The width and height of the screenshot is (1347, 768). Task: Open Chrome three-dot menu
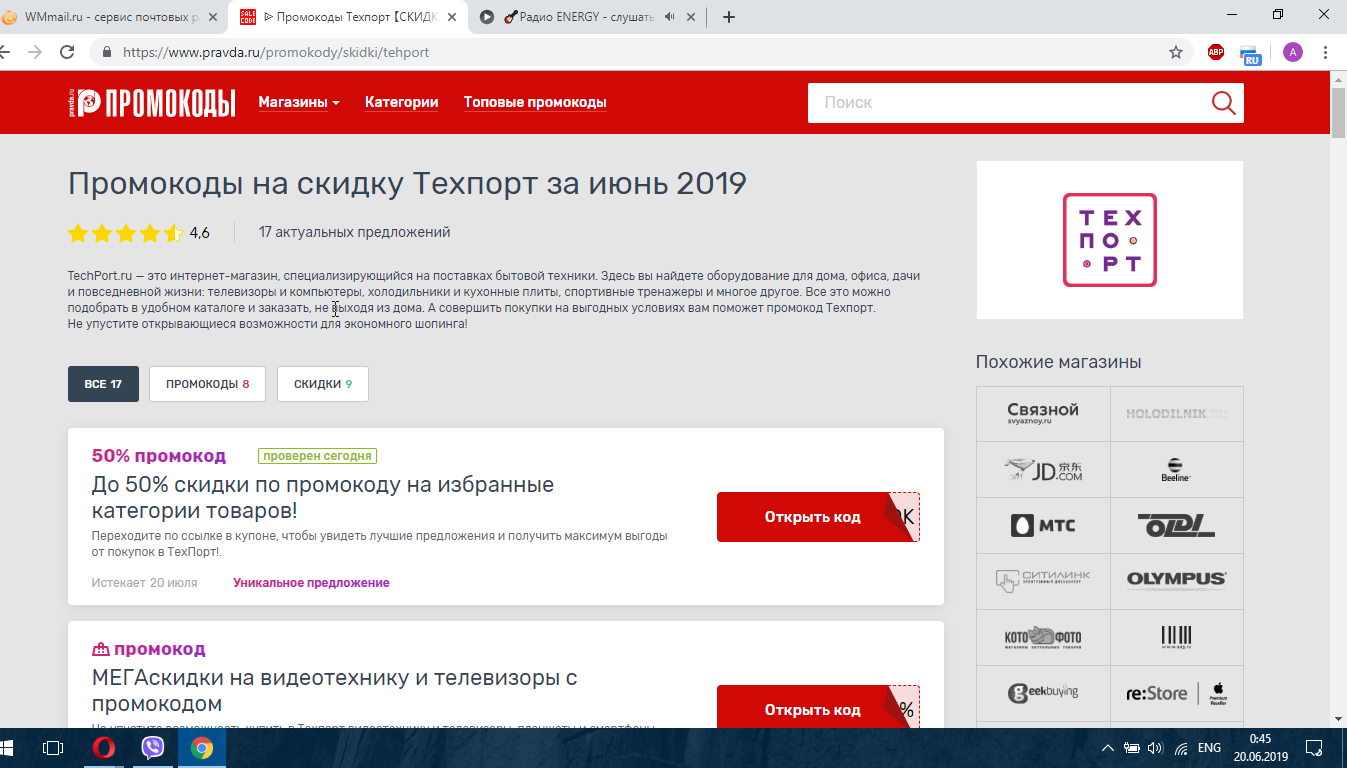point(1325,52)
